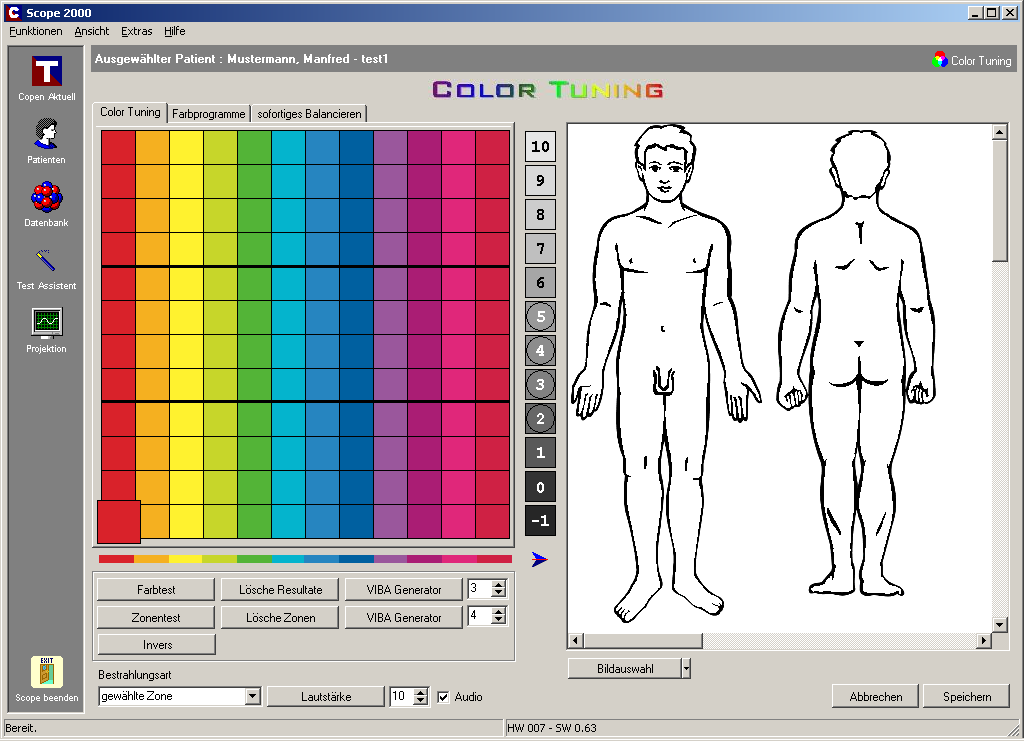Select intensity level 5 circle button

(540, 317)
